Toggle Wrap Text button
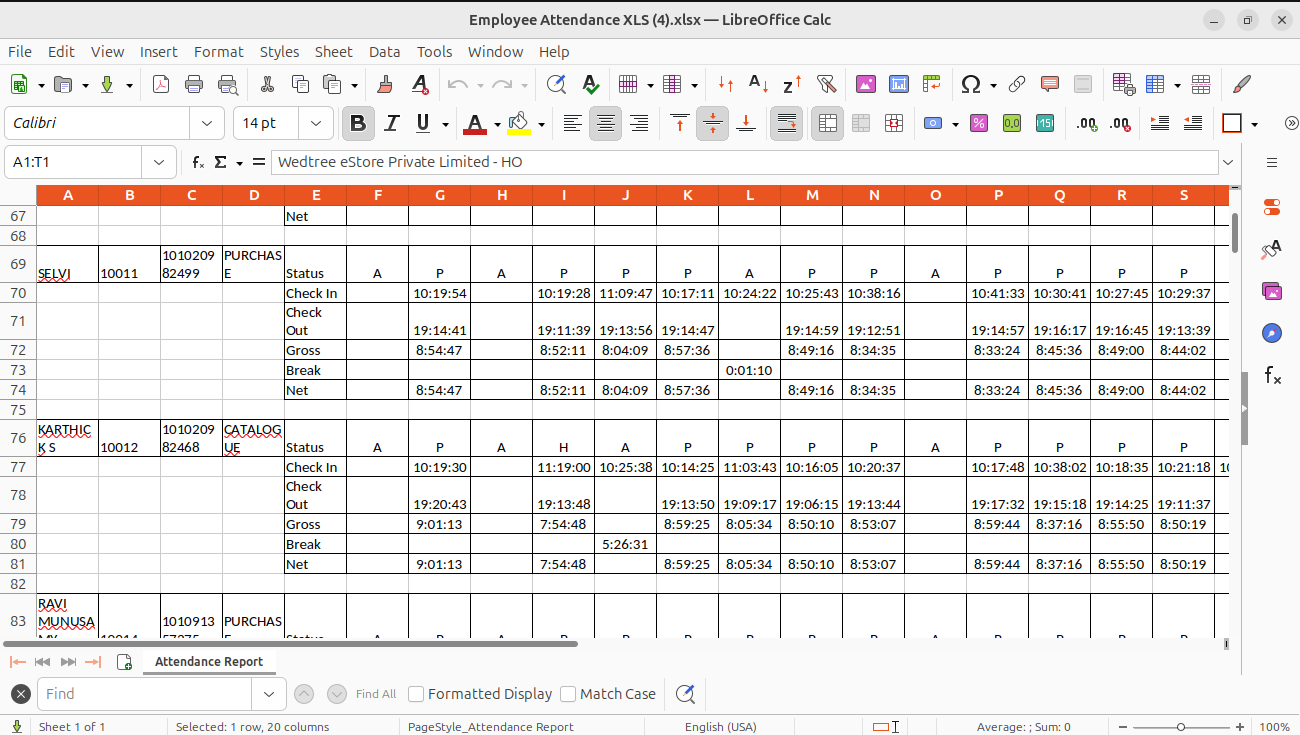 pyautogui.click(x=787, y=124)
